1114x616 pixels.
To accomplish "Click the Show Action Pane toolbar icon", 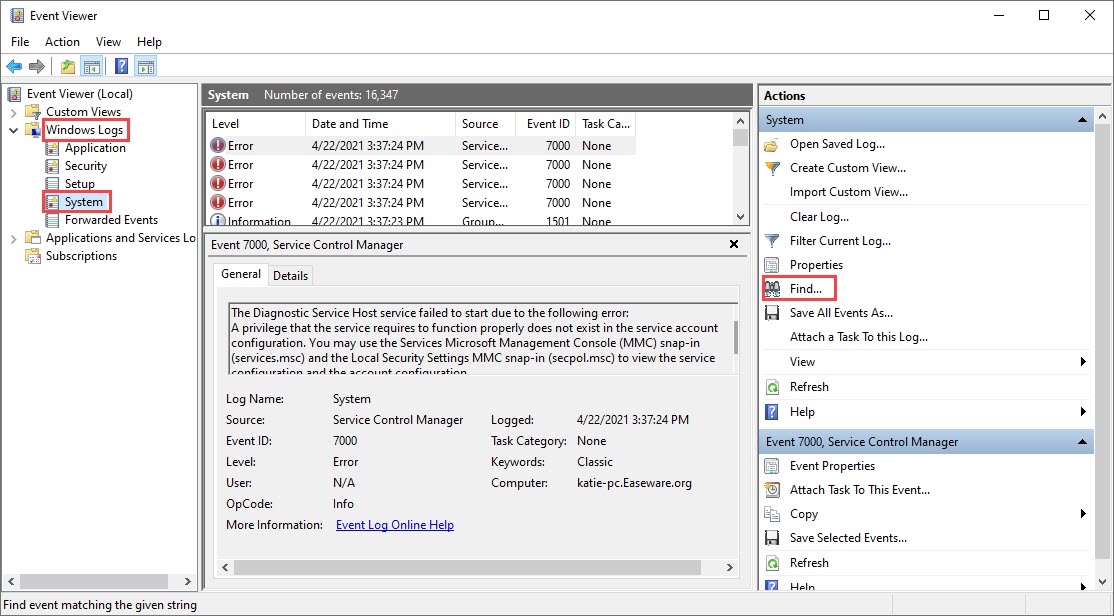I will click(146, 66).
